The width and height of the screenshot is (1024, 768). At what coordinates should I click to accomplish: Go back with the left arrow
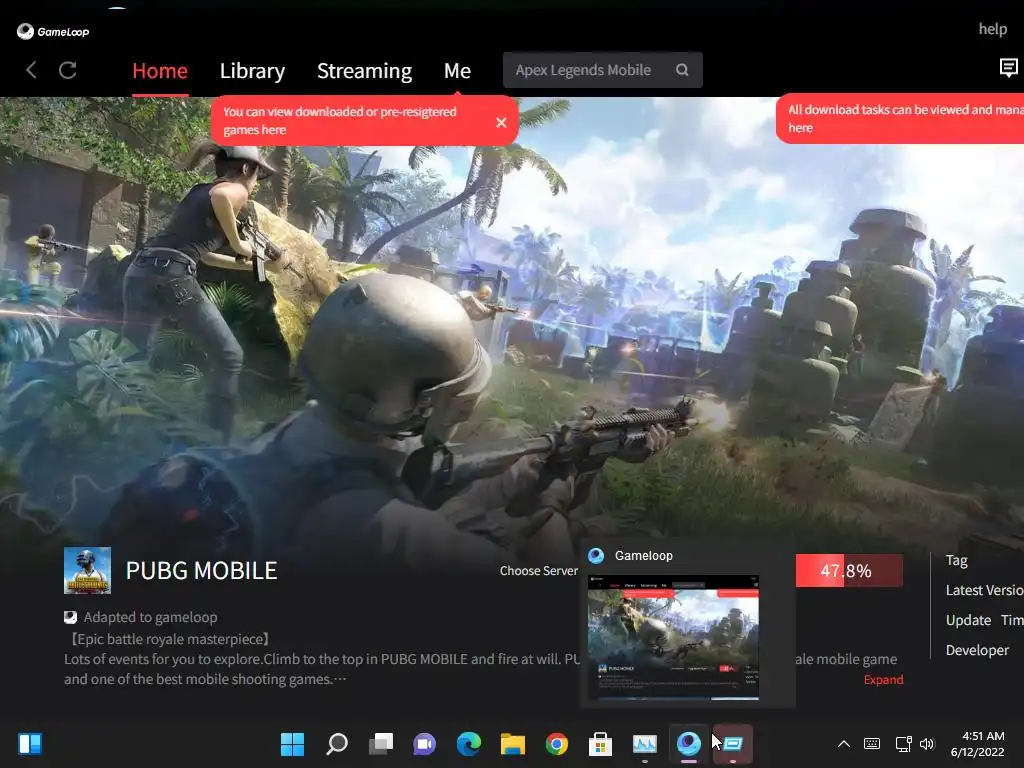pyautogui.click(x=31, y=70)
